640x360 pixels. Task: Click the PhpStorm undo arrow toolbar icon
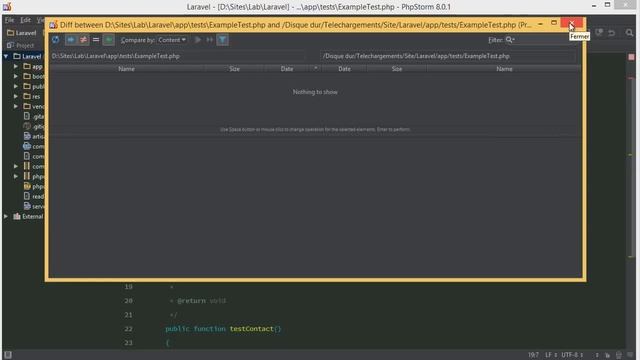coord(611,33)
